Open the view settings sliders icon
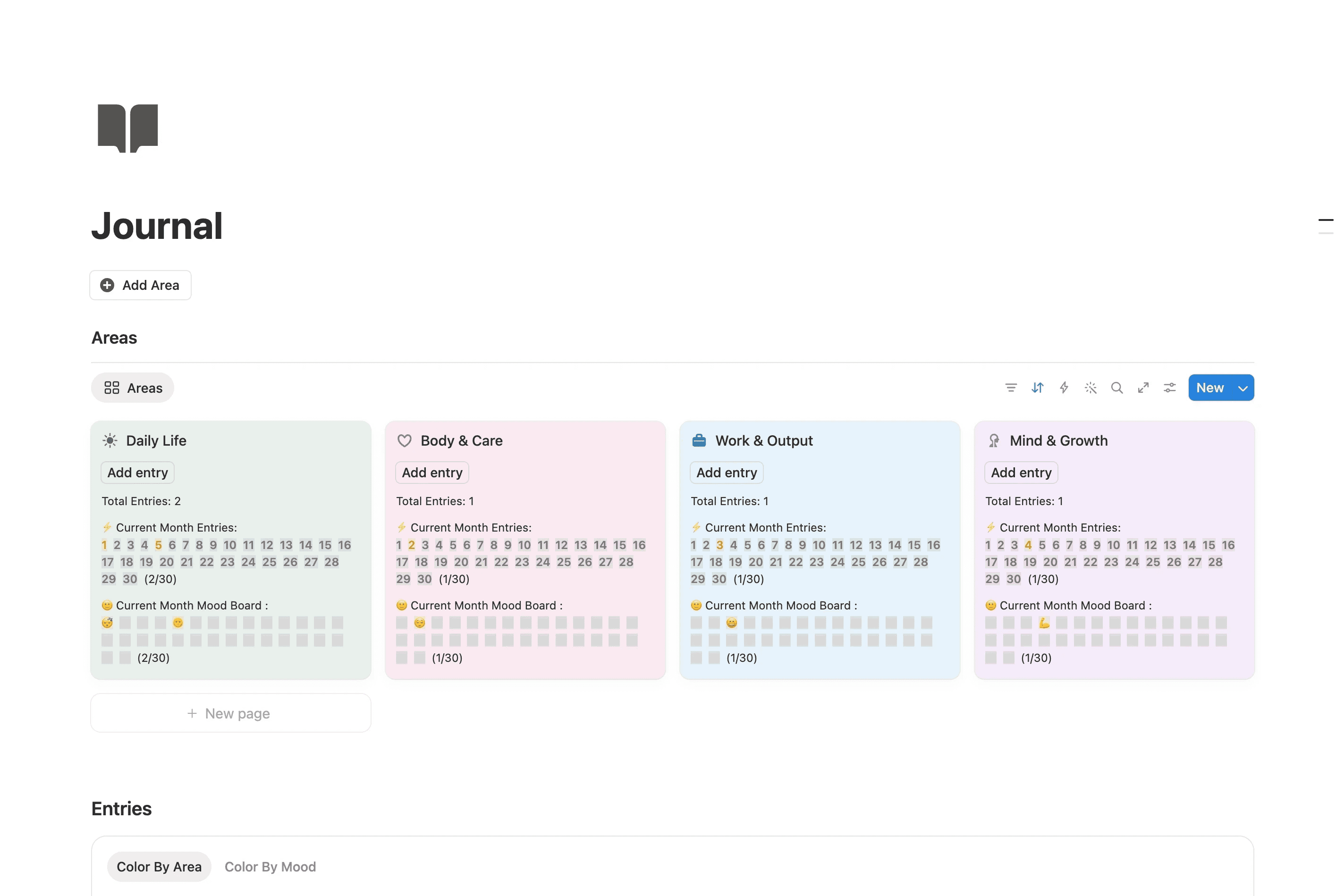The height and width of the screenshot is (896, 1336). click(1170, 388)
